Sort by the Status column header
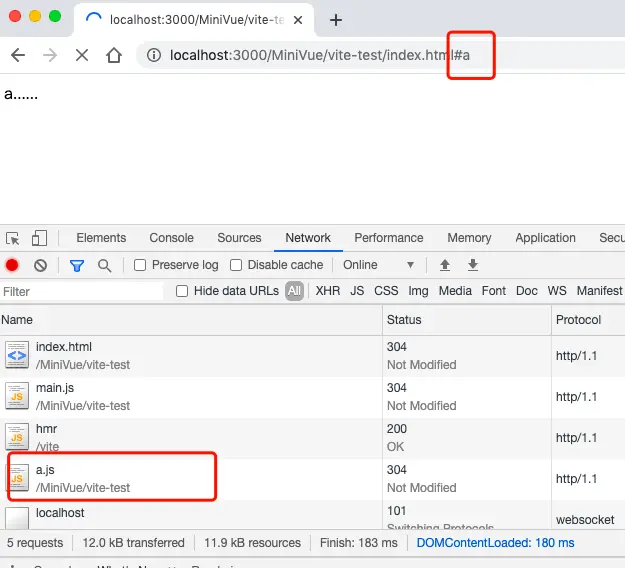Image resolution: width=625 pixels, height=568 pixels. point(467,320)
